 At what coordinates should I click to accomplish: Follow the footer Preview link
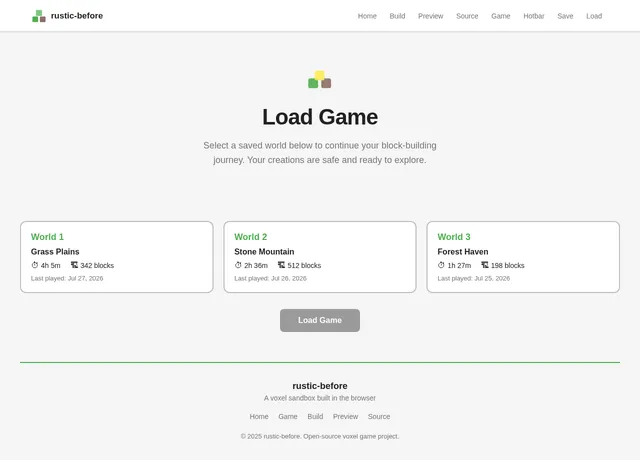click(x=345, y=416)
